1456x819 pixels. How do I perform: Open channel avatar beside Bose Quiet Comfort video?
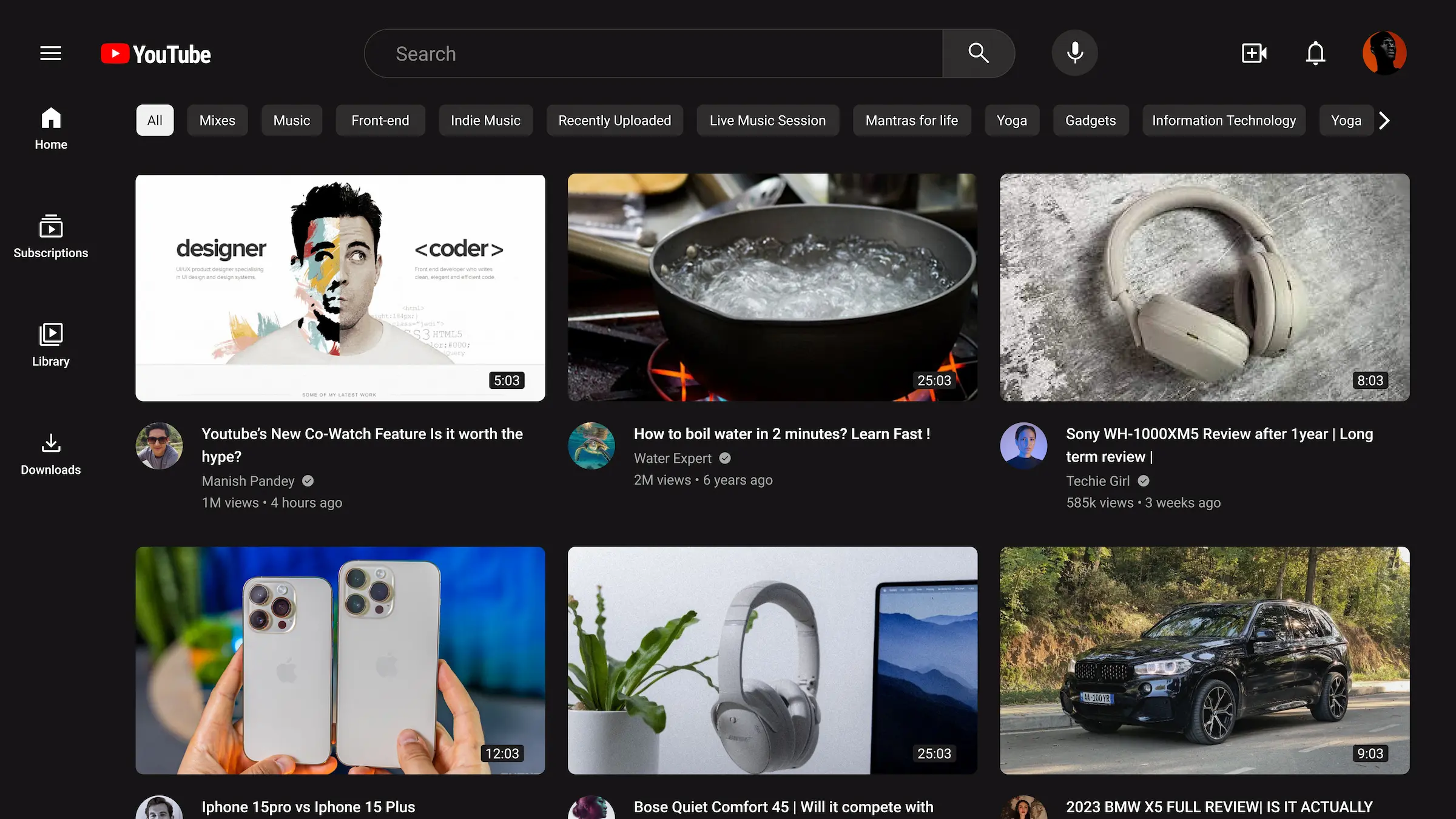click(x=591, y=807)
